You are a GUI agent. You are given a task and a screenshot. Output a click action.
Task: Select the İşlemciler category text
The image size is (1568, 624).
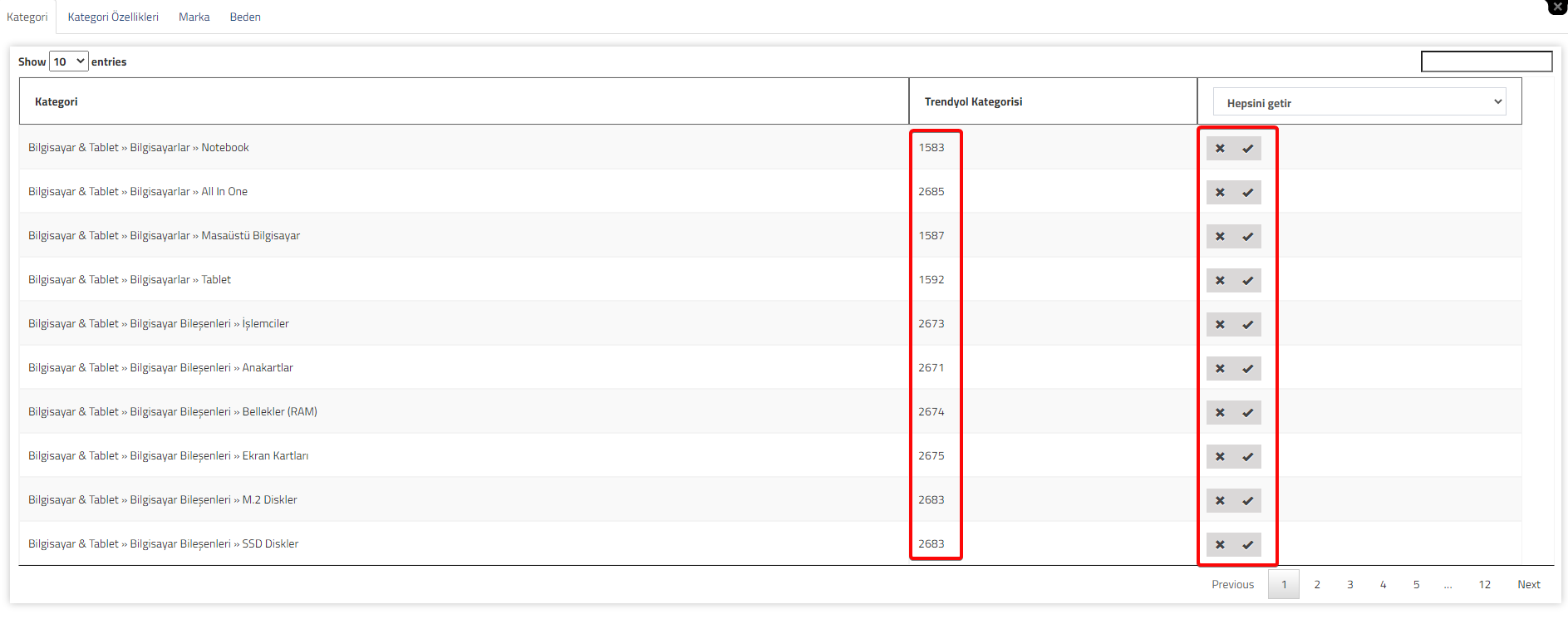[x=159, y=324]
